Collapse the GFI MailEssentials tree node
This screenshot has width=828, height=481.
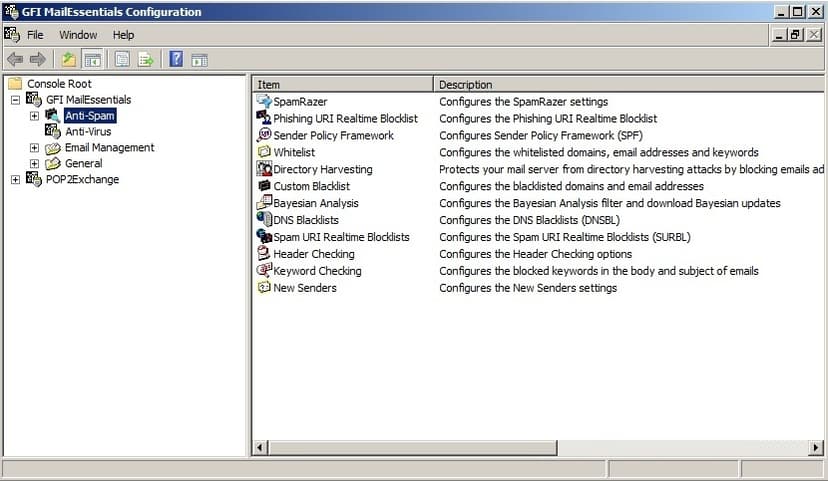pyautogui.click(x=15, y=99)
